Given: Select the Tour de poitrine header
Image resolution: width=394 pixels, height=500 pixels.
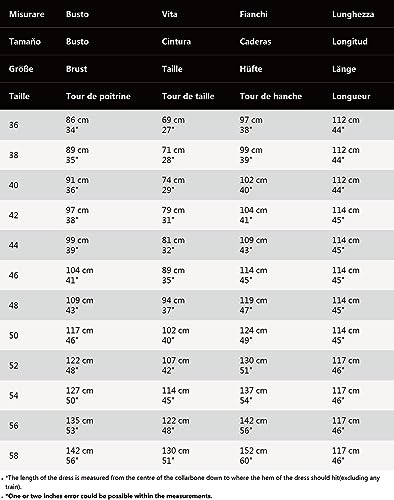Looking at the screenshot, I should pos(98,96).
